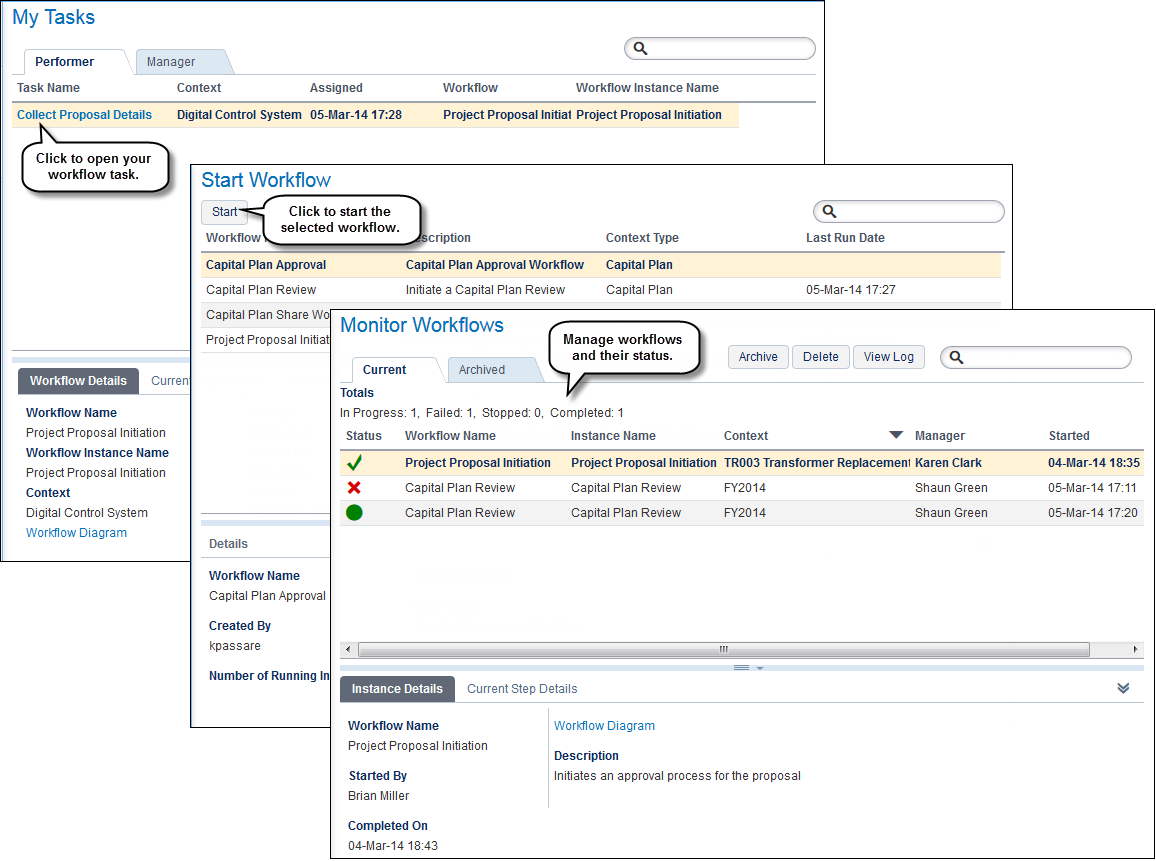
Task: Collapse details panel with double chevron
Action: click(x=1123, y=689)
